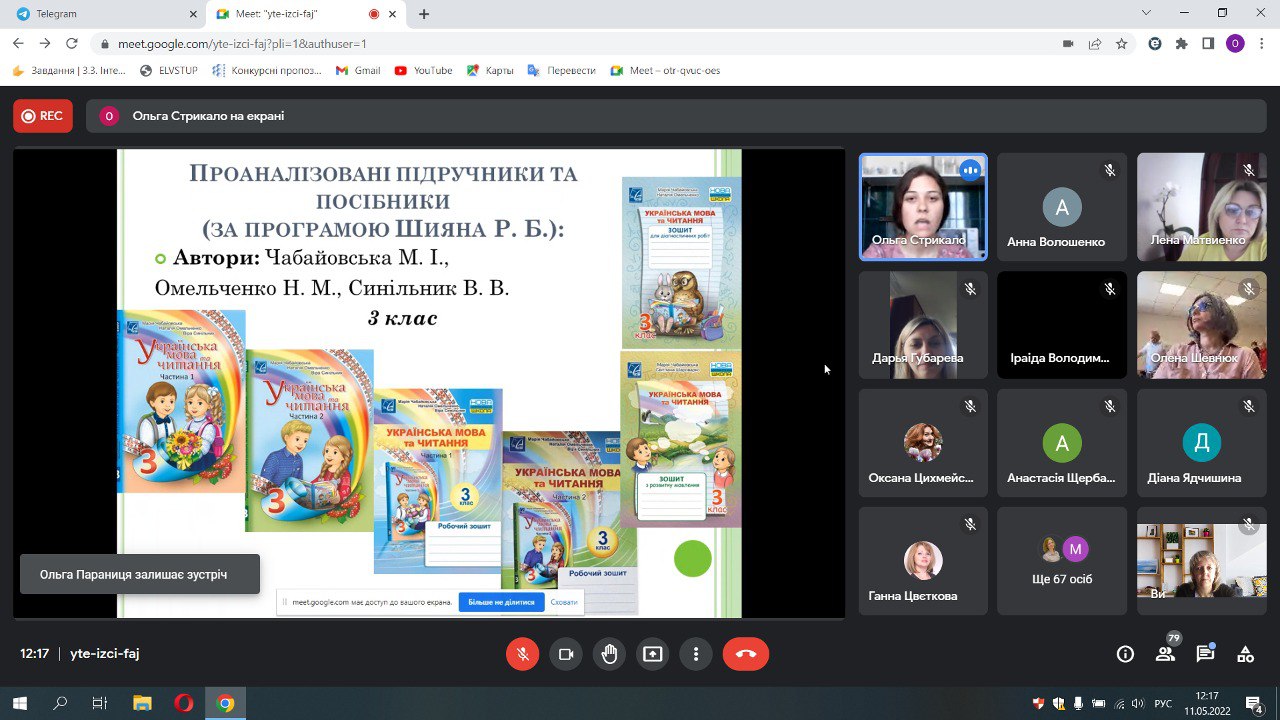Expand the tile showing Ще 67 осіб
The width and height of the screenshot is (1280, 720).
(x=1061, y=559)
